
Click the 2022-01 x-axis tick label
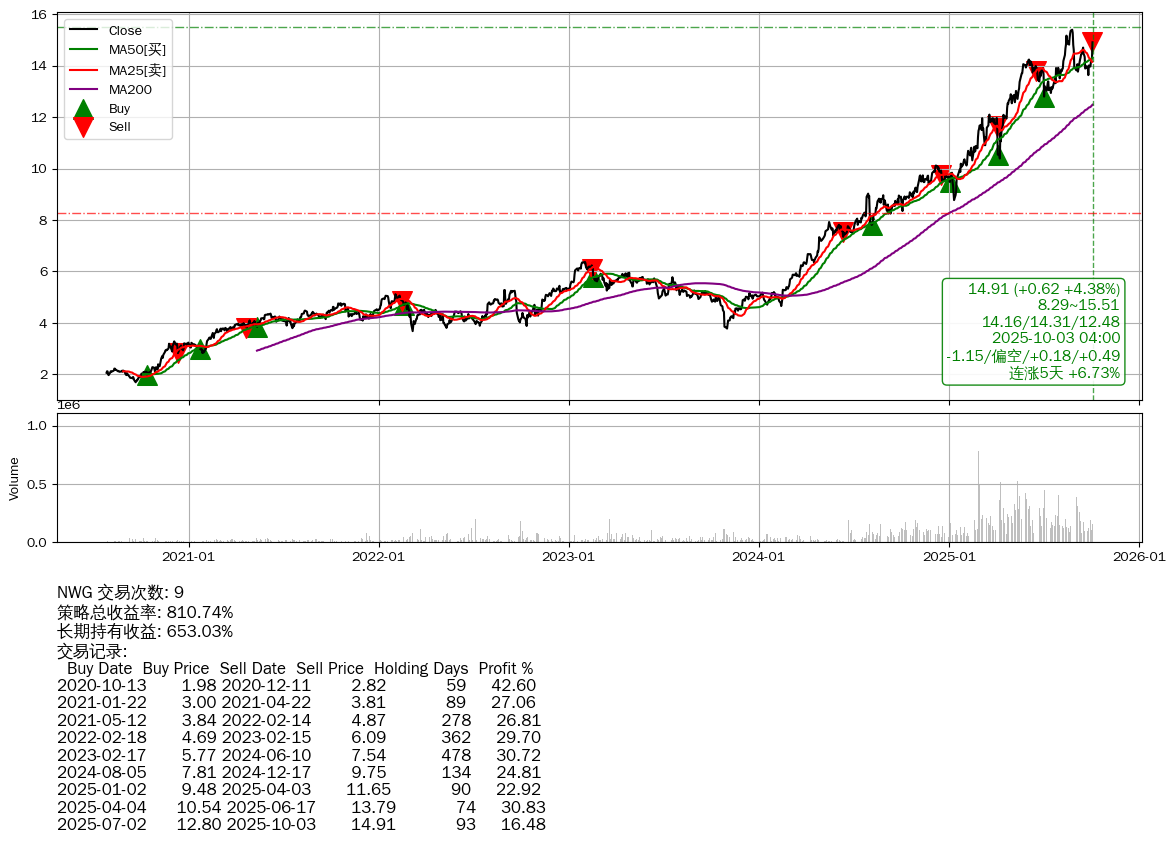(x=379, y=556)
